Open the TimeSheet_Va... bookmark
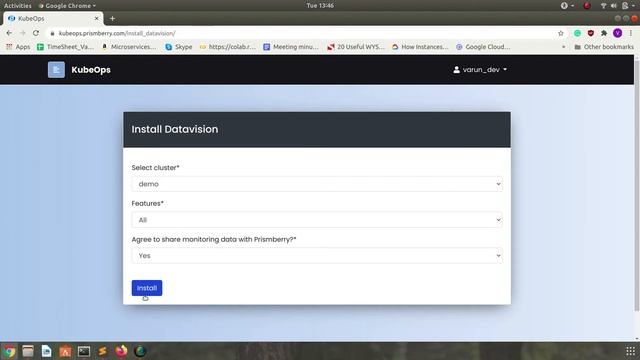 tap(65, 47)
